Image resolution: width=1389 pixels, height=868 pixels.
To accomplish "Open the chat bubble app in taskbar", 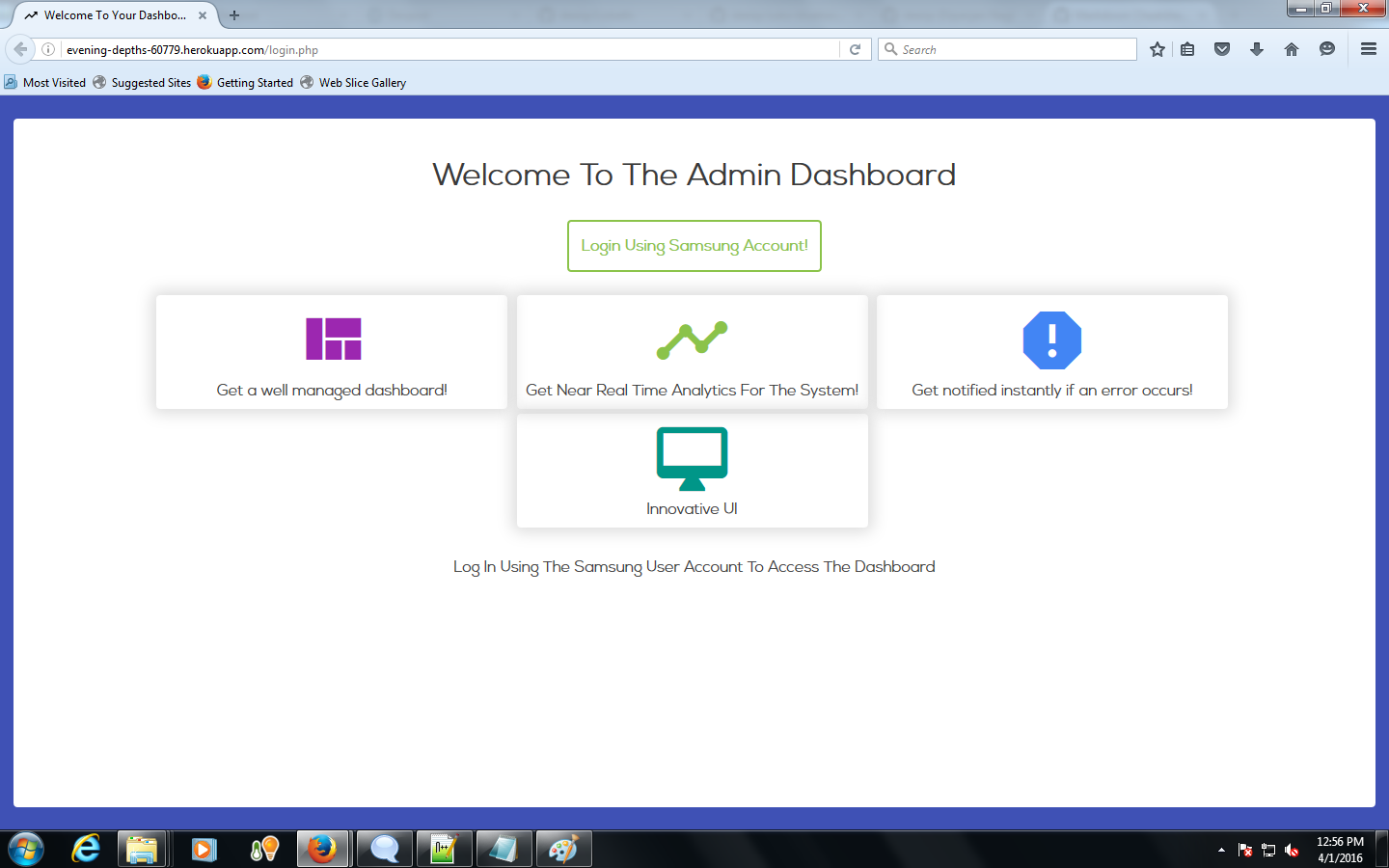I will [384, 850].
